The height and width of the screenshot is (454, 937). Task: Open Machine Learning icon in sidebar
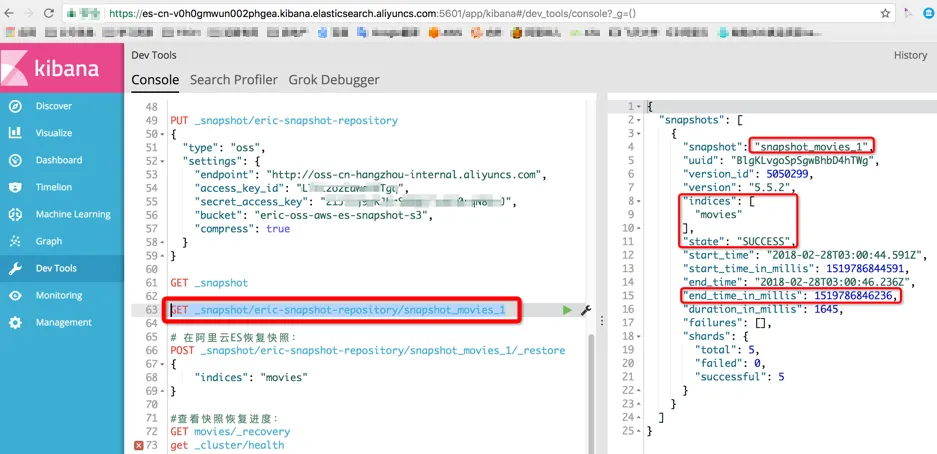click(x=15, y=214)
